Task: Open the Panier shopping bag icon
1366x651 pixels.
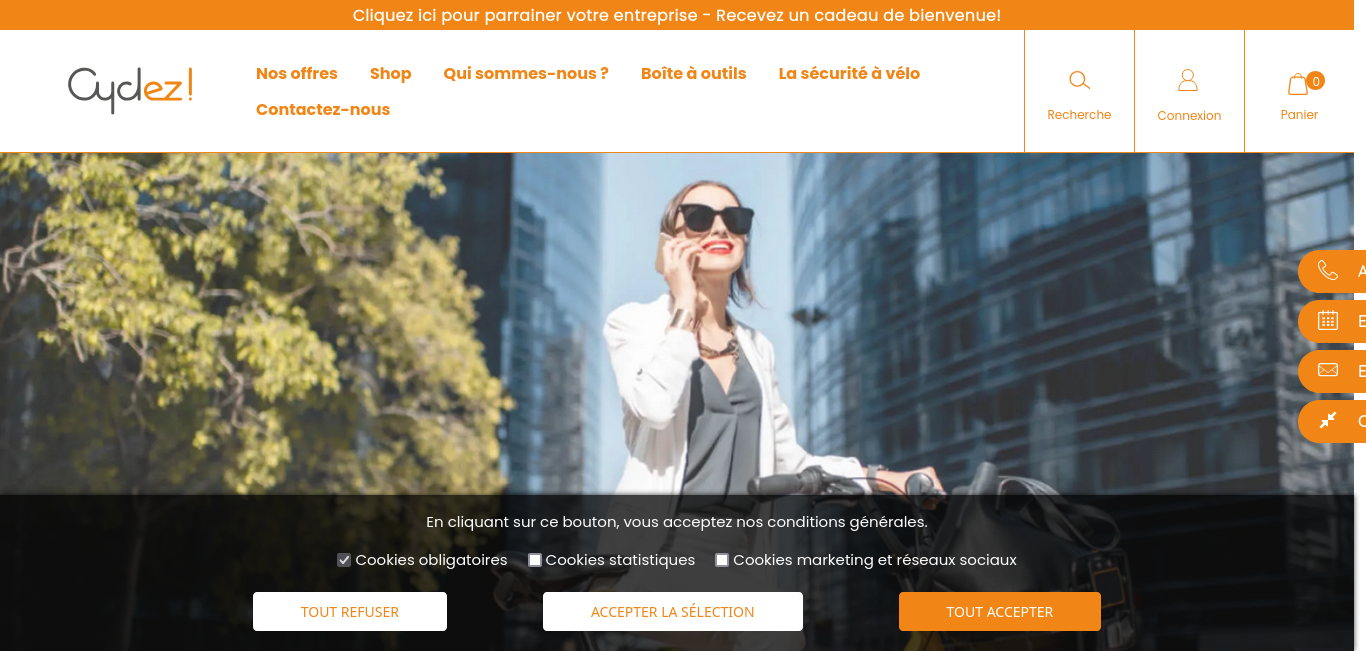Action: (1298, 84)
